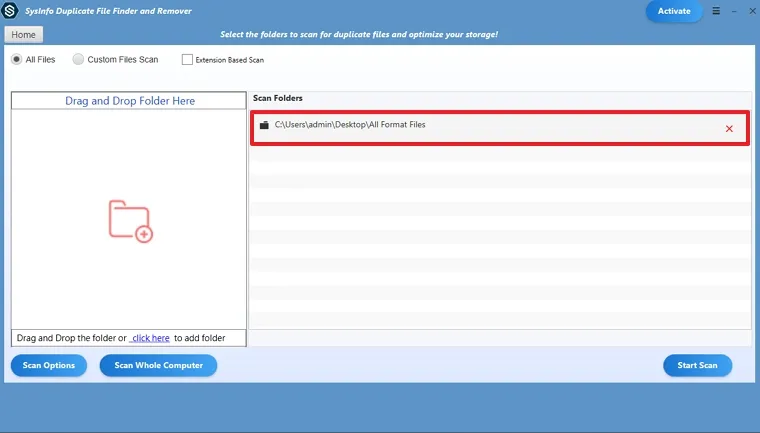This screenshot has width=760, height=433.
Task: Open the hamburger menu icon
Action: click(716, 11)
